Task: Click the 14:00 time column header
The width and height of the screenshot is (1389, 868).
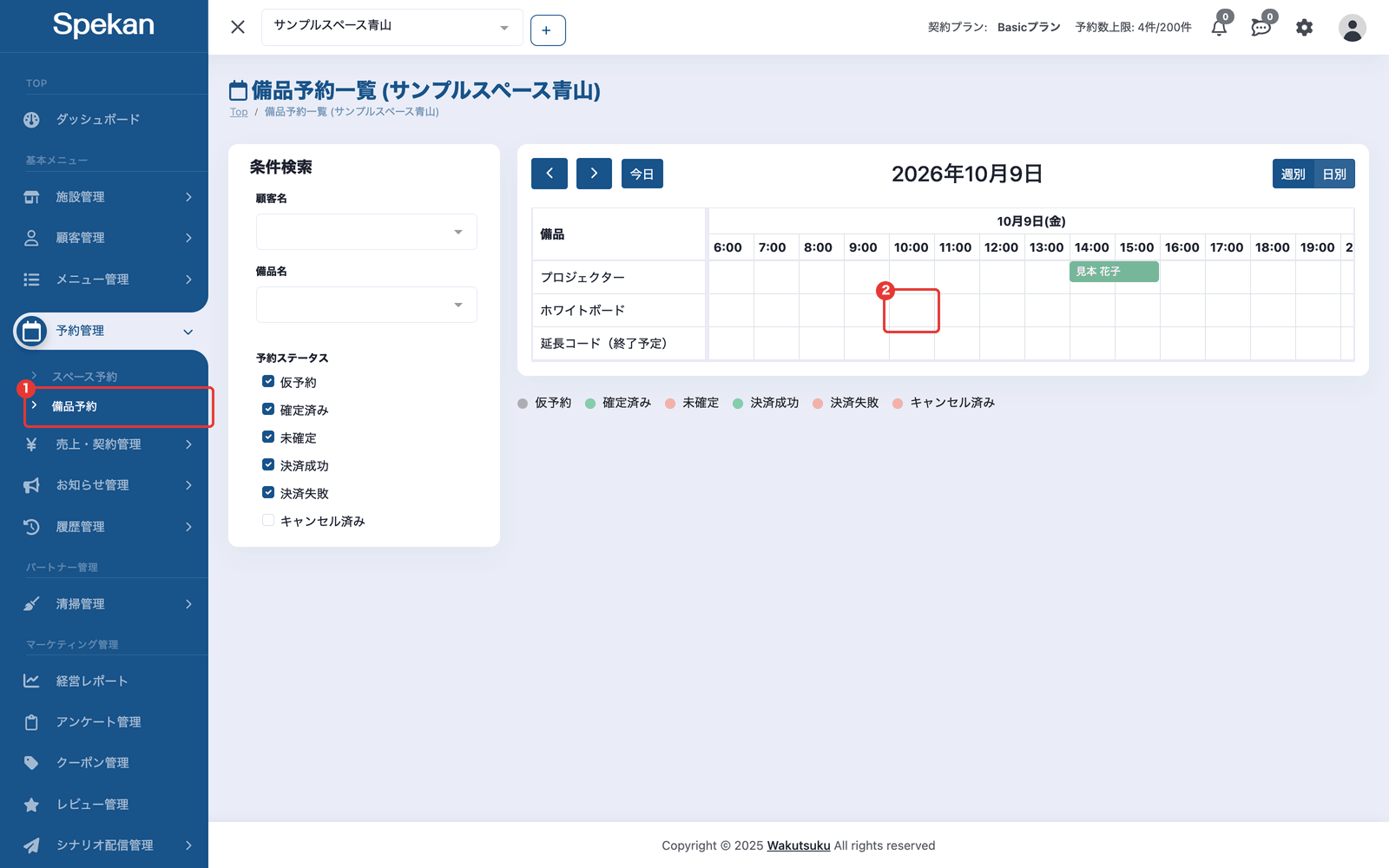Action: tap(1091, 247)
